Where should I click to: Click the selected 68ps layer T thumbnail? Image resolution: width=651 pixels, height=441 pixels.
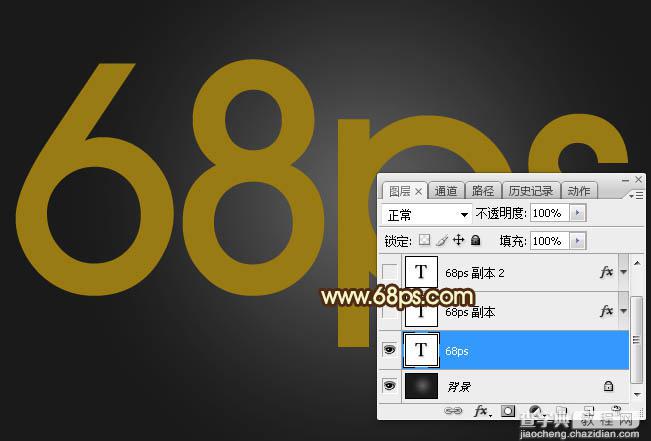point(421,350)
